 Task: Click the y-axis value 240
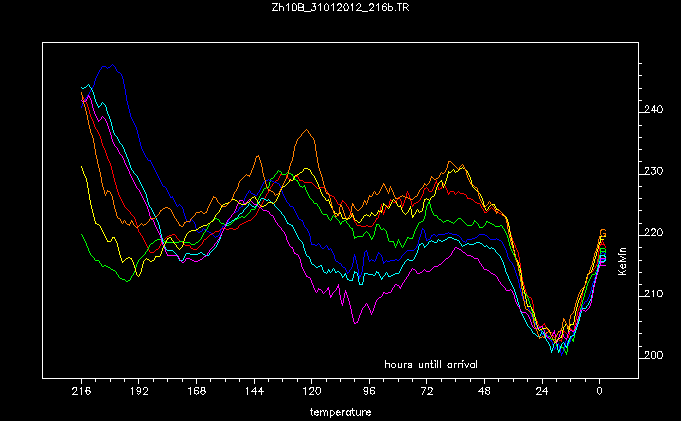tap(654, 109)
